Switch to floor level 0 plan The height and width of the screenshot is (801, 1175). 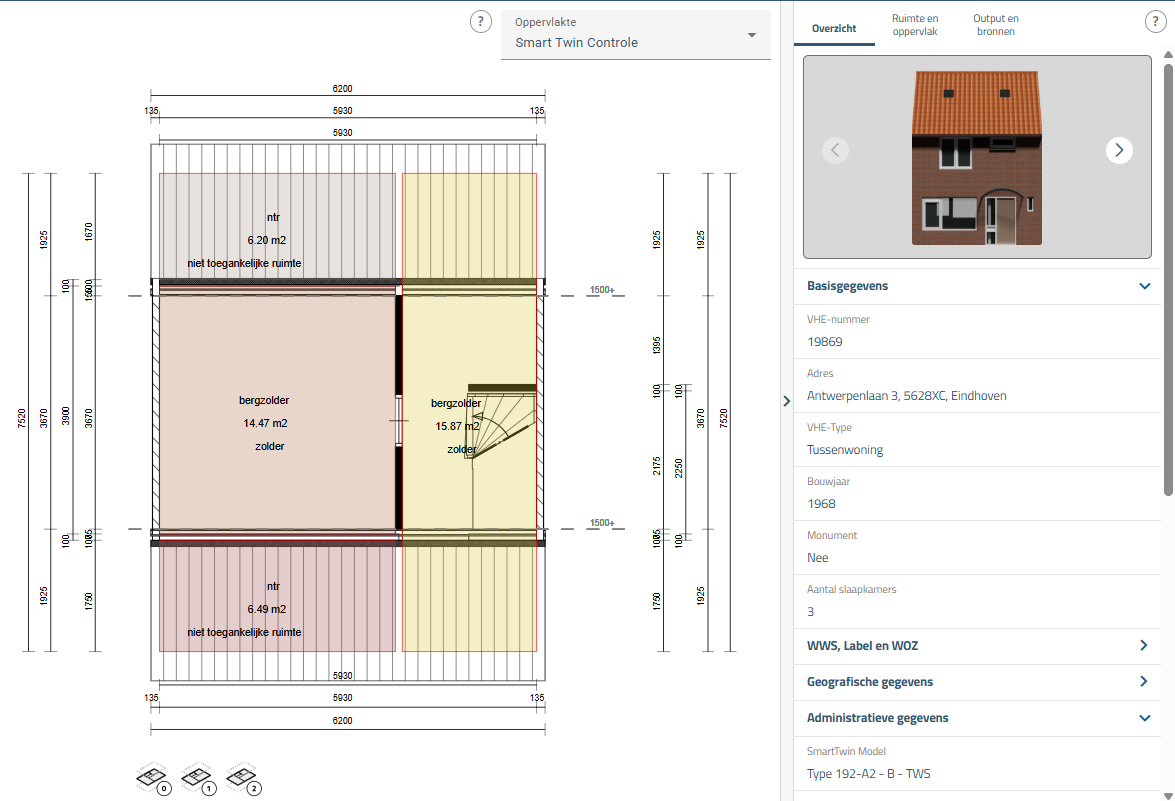152,778
